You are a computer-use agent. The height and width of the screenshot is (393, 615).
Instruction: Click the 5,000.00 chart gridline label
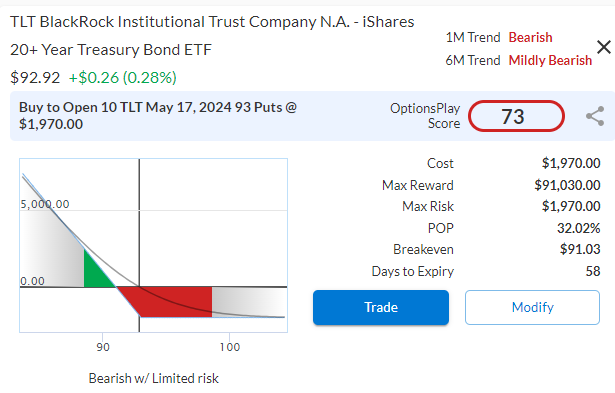pos(45,204)
